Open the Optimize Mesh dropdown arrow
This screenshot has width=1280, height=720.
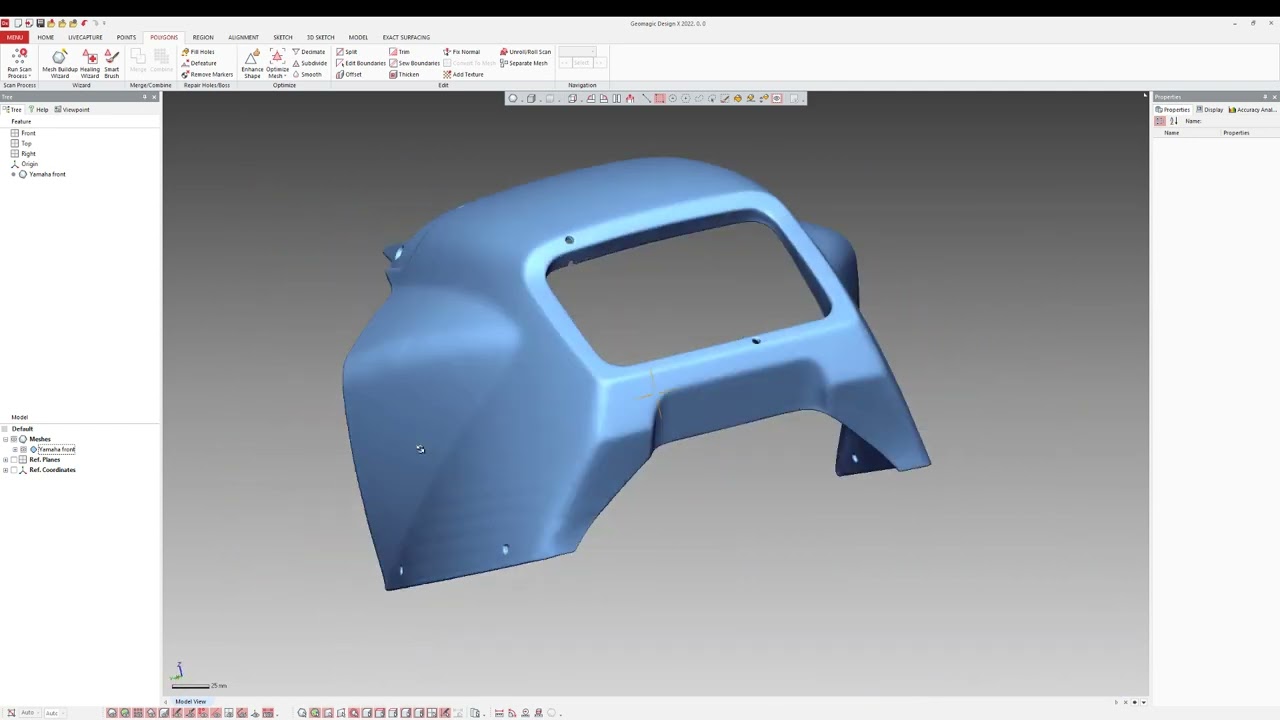[x=284, y=76]
